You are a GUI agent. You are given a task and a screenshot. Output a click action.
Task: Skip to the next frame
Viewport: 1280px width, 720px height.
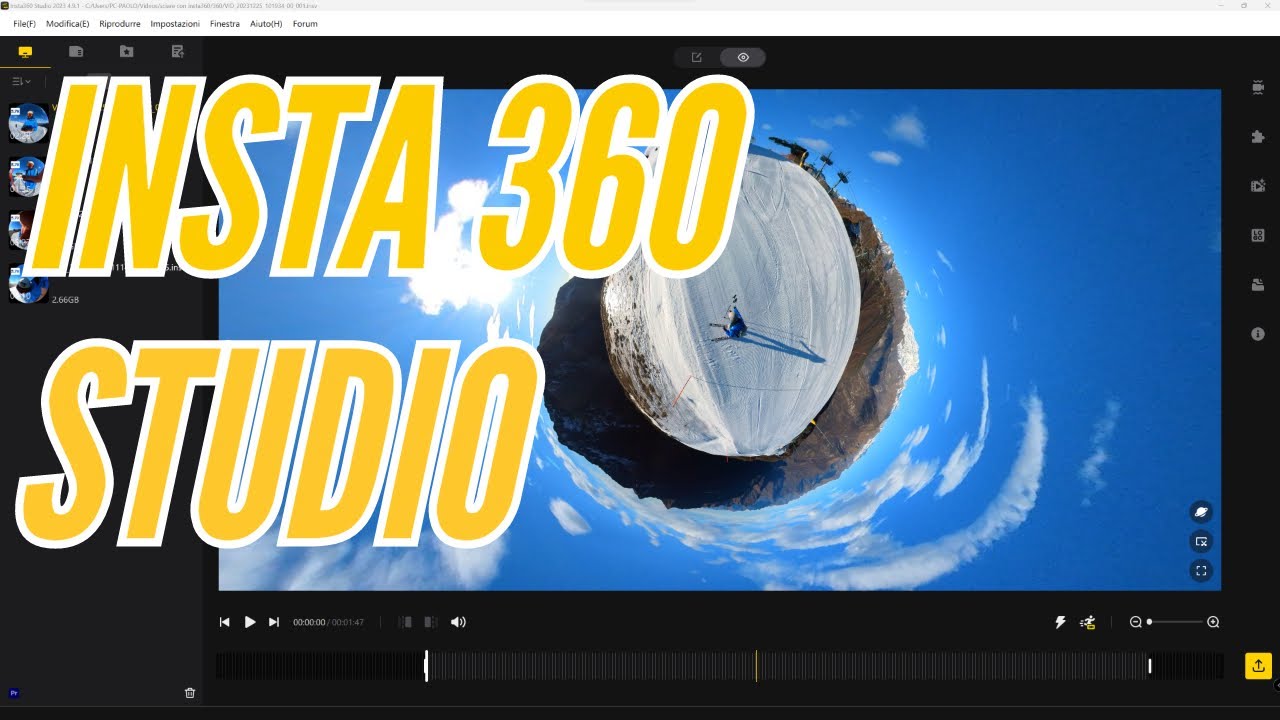[x=274, y=622]
